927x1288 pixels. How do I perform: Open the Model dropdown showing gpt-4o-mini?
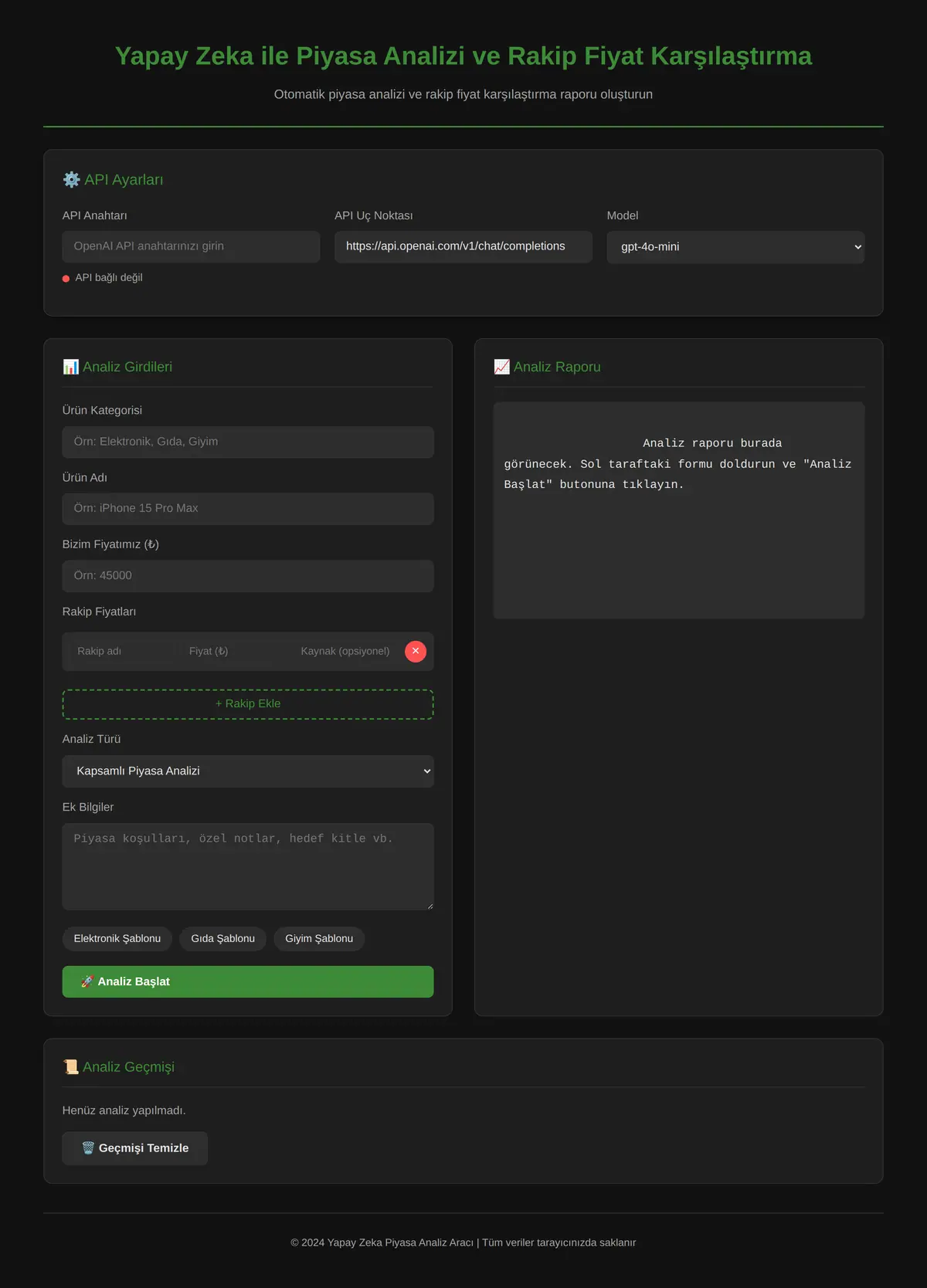coord(735,247)
